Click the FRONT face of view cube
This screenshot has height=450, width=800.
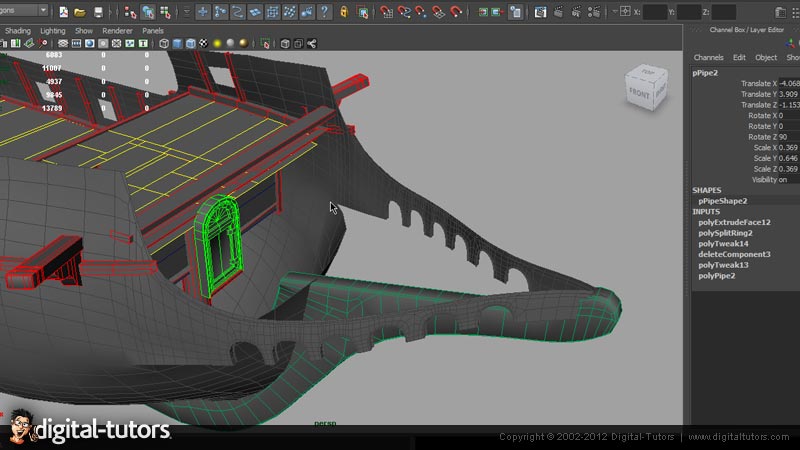[x=639, y=93]
